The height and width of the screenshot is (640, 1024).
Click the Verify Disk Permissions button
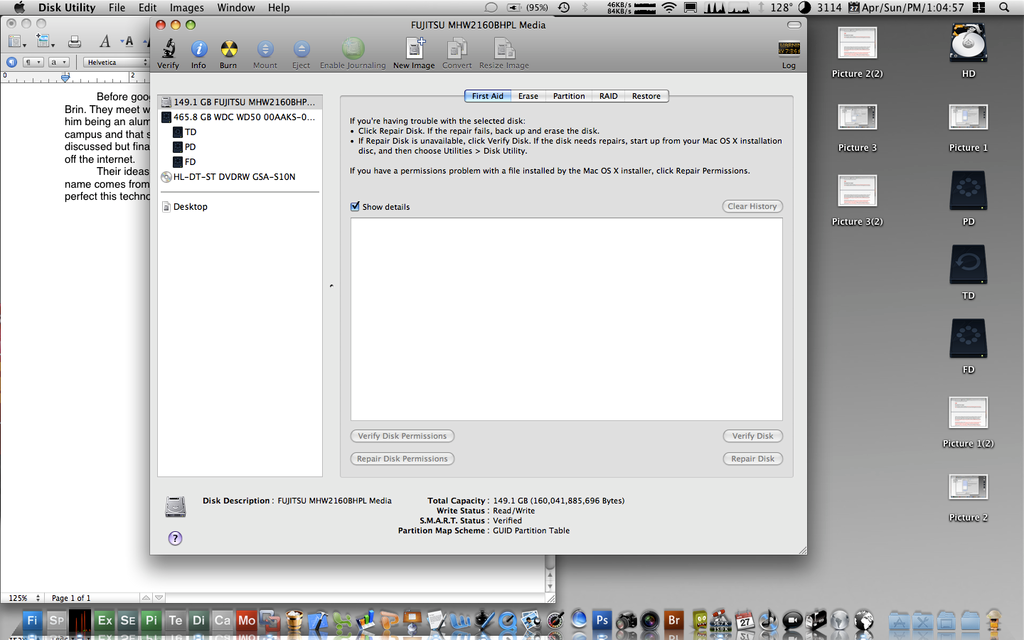pos(402,436)
